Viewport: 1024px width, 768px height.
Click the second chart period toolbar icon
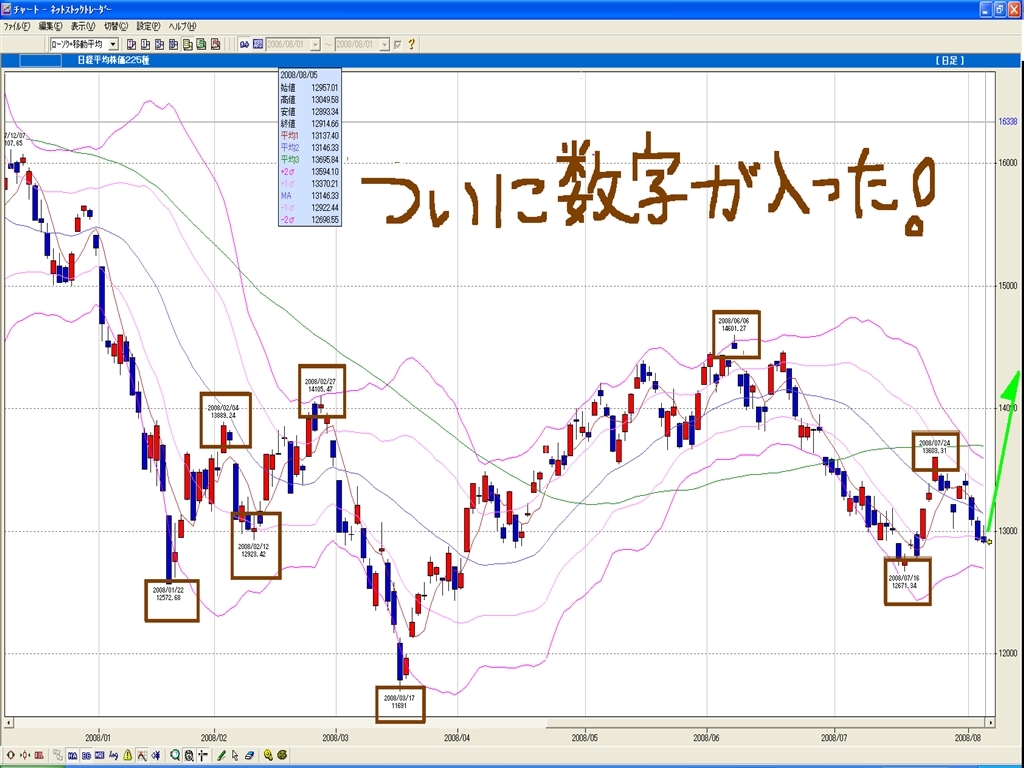[145, 44]
